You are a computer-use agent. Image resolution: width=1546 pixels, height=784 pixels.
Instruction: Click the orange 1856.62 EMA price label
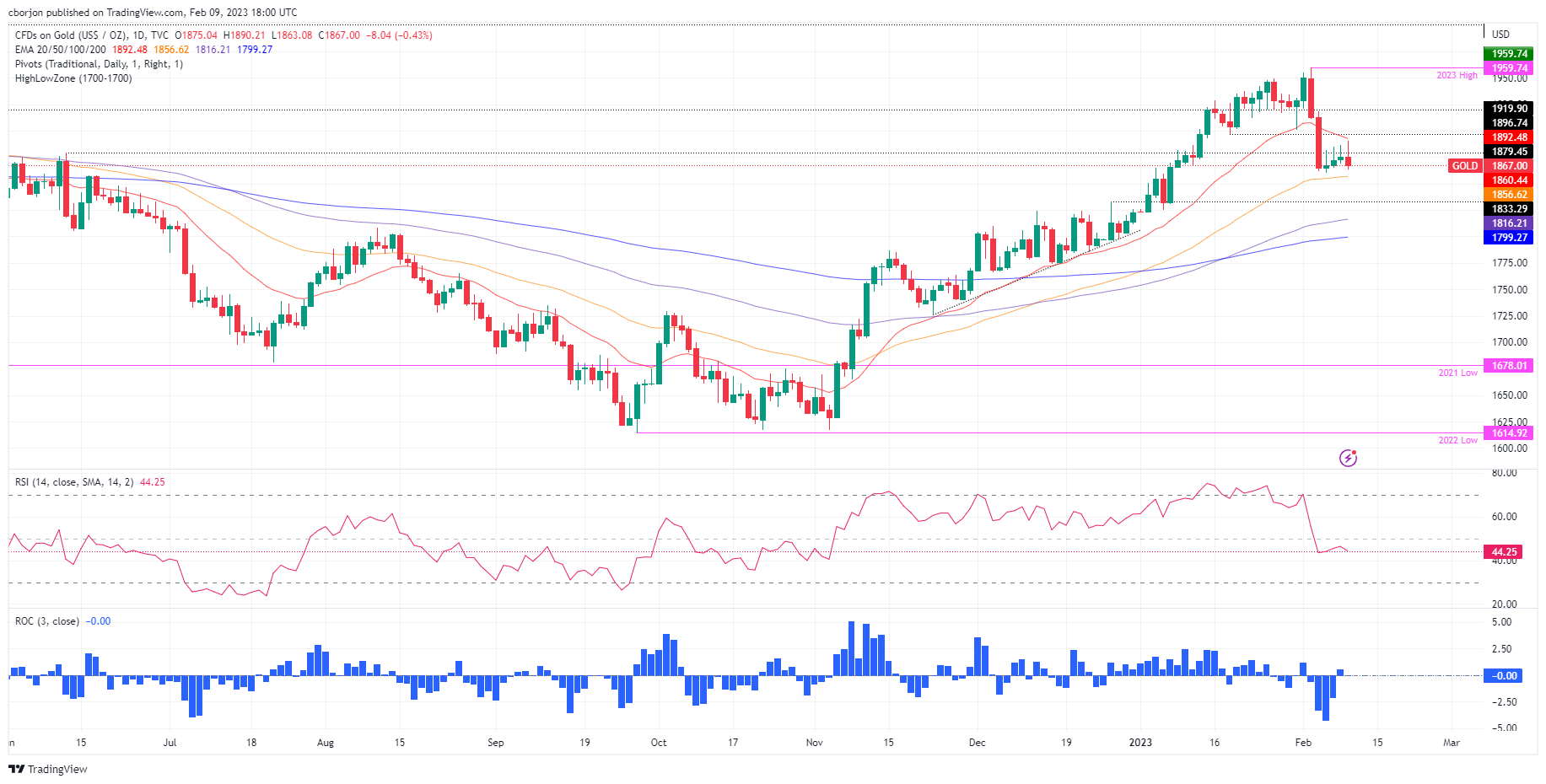click(x=1509, y=195)
